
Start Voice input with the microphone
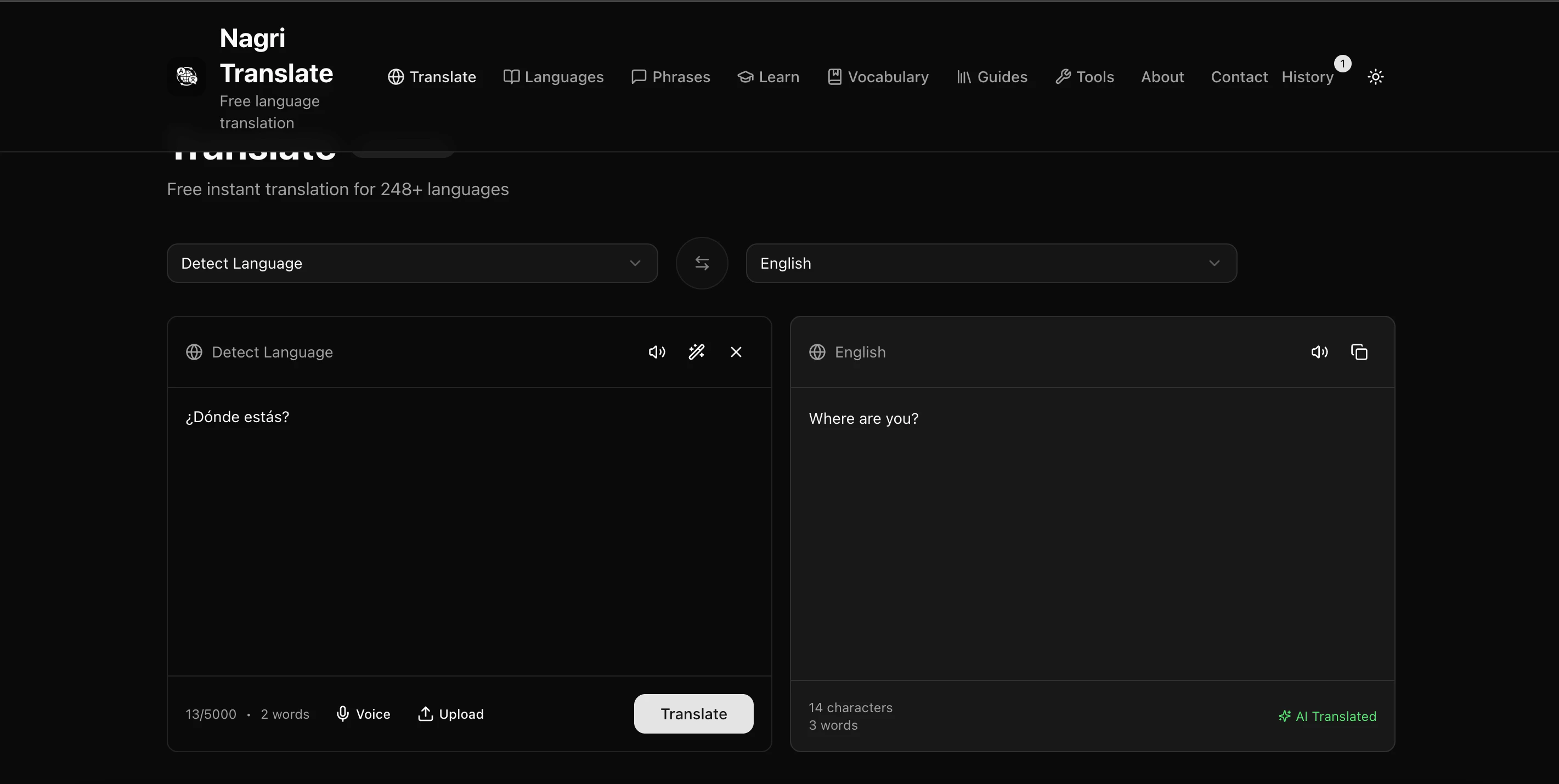(x=363, y=714)
